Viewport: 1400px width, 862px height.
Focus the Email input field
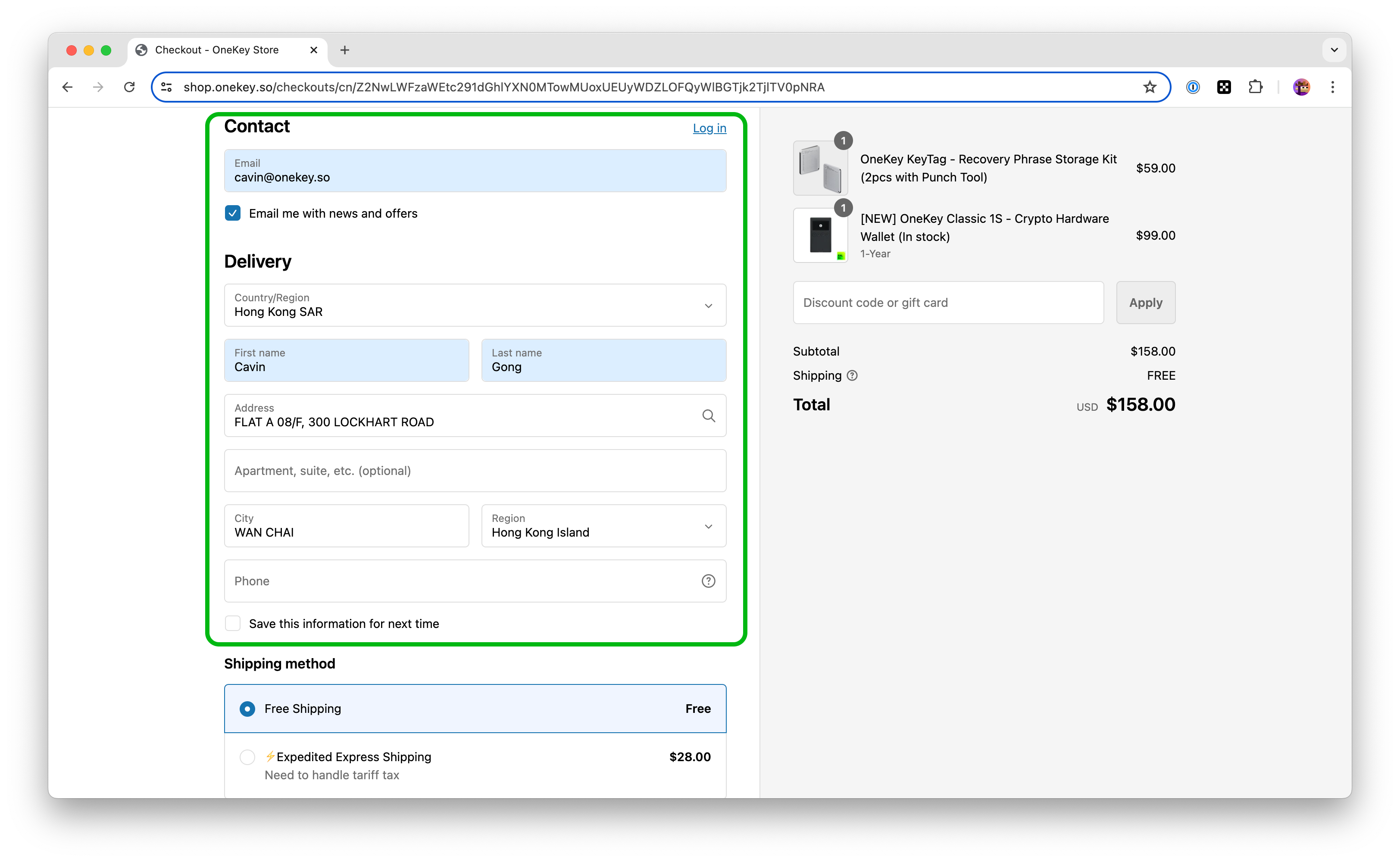475,171
